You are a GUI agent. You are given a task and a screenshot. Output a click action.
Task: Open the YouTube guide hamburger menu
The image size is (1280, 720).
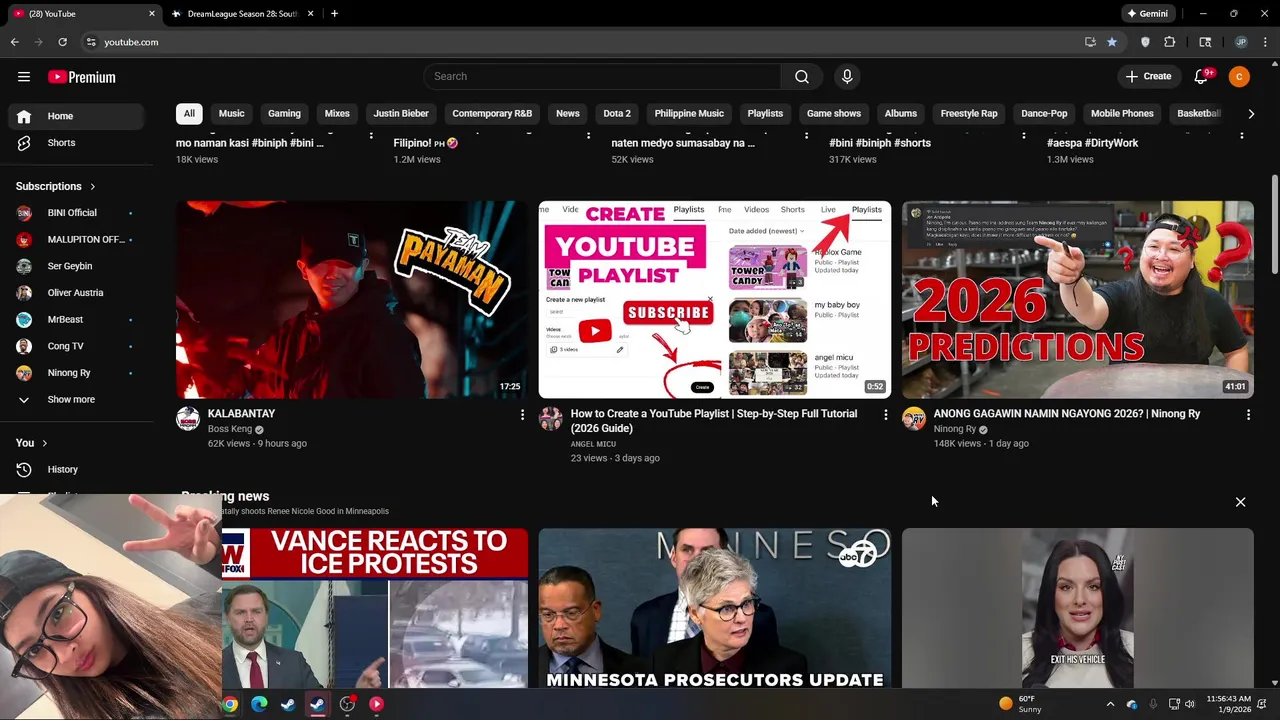click(x=24, y=77)
